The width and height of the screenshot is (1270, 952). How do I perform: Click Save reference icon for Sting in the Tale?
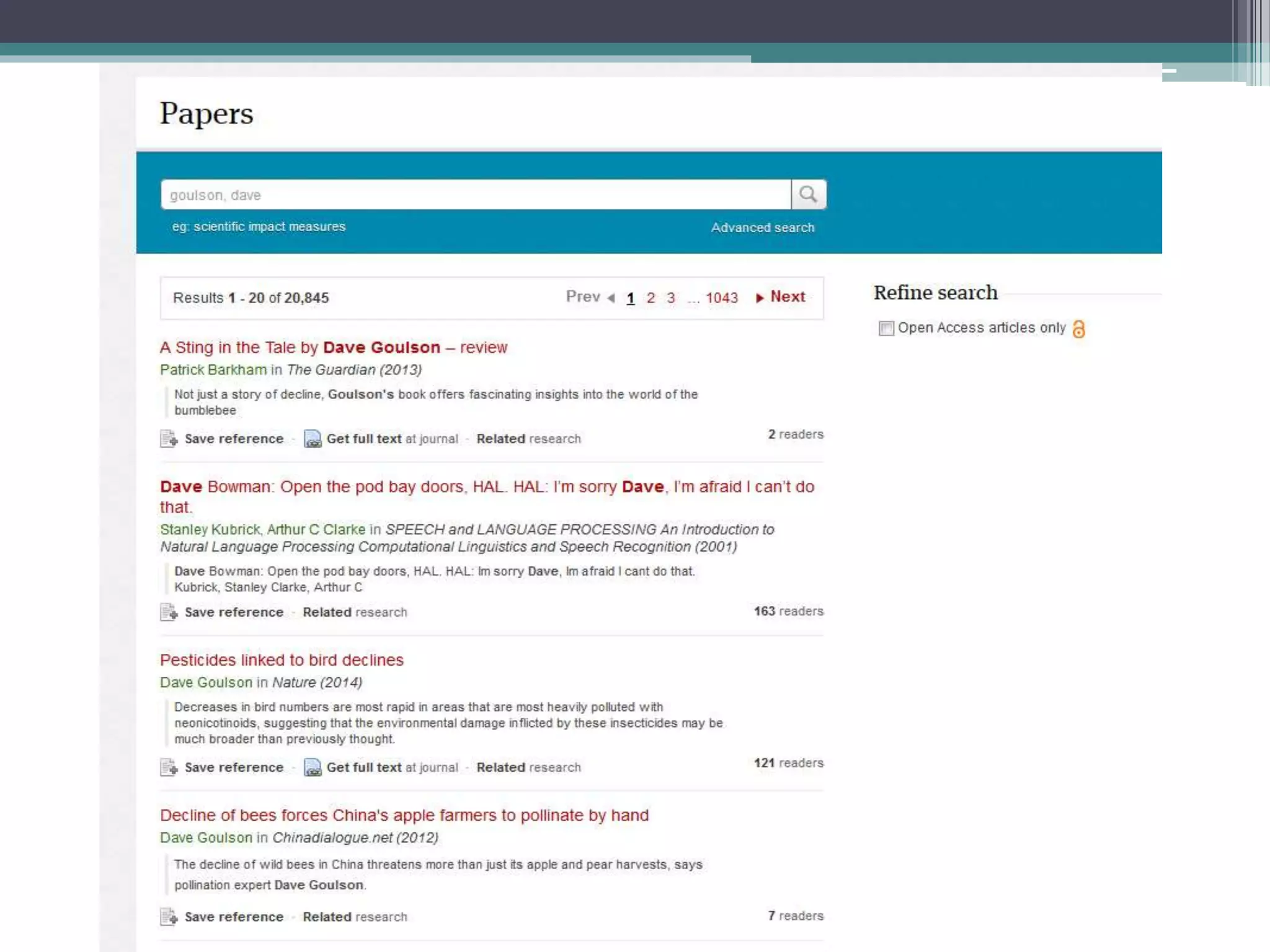point(169,439)
